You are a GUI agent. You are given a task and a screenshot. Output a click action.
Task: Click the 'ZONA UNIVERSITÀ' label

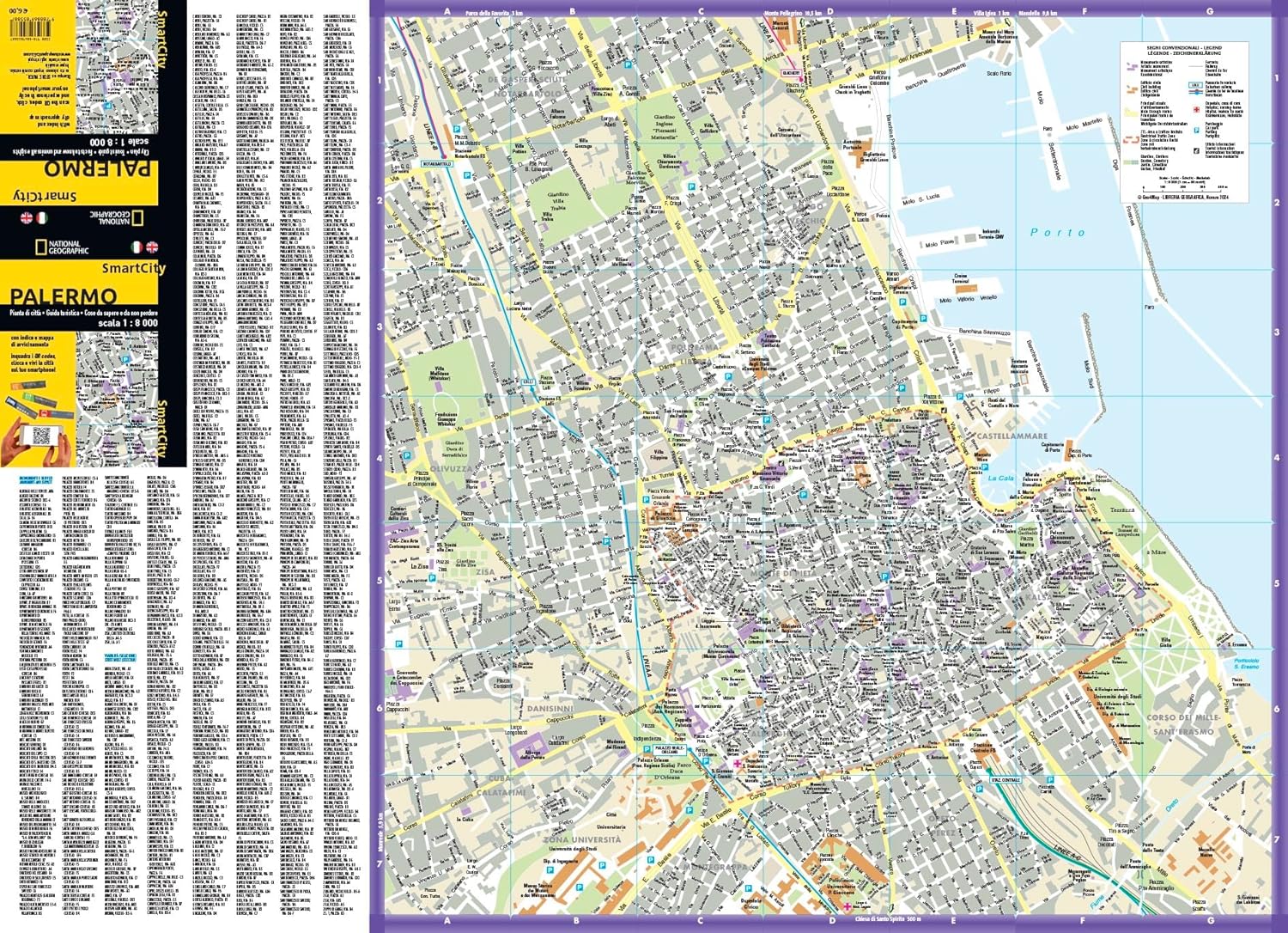coord(582,839)
